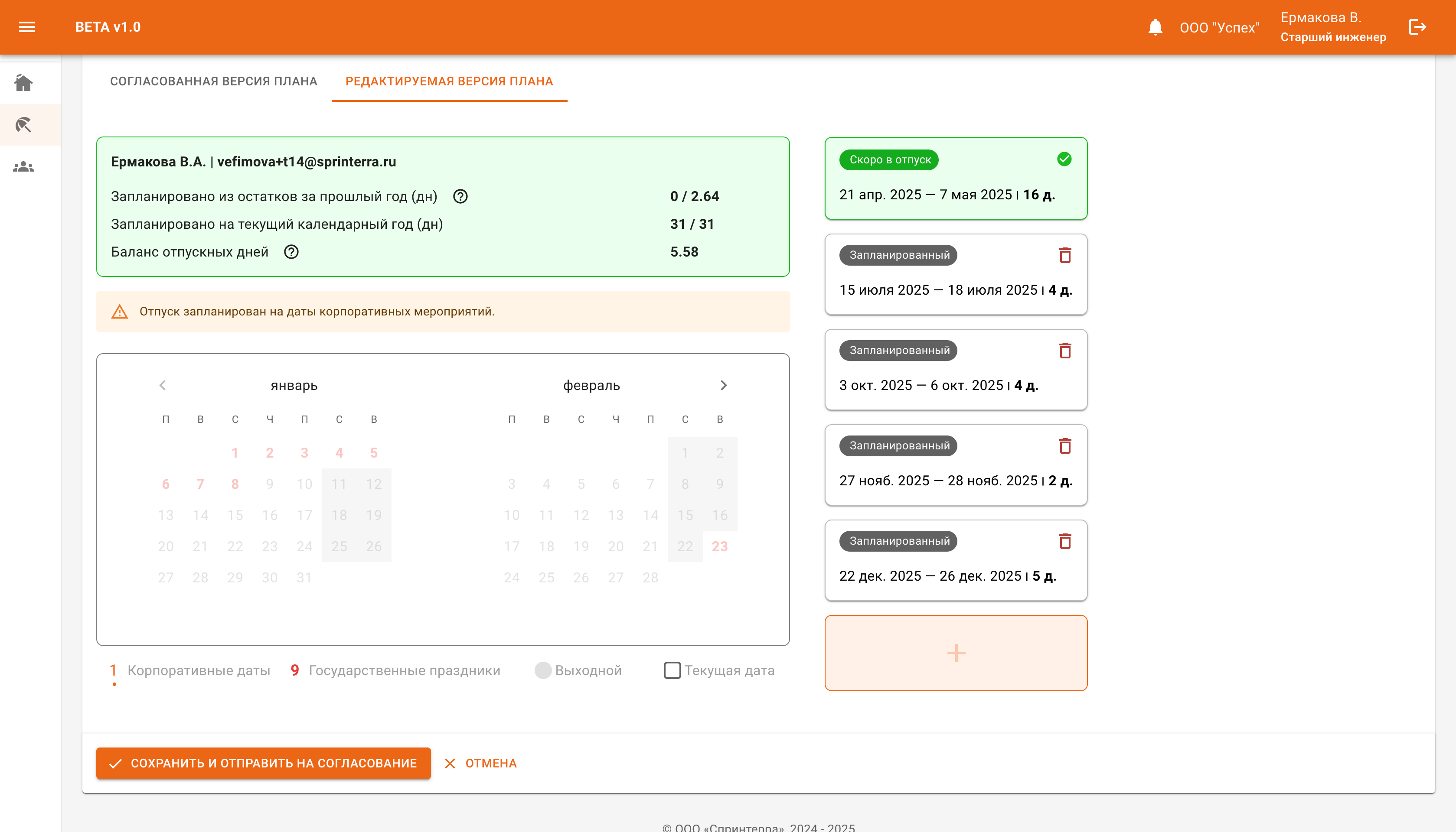The image size is (1456, 832).
Task: Go to next month in calendar
Action: coord(723,385)
